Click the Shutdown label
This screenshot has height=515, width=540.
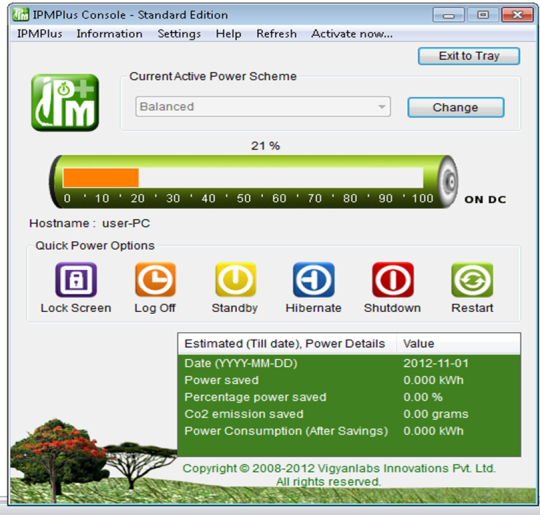pyautogui.click(x=392, y=308)
